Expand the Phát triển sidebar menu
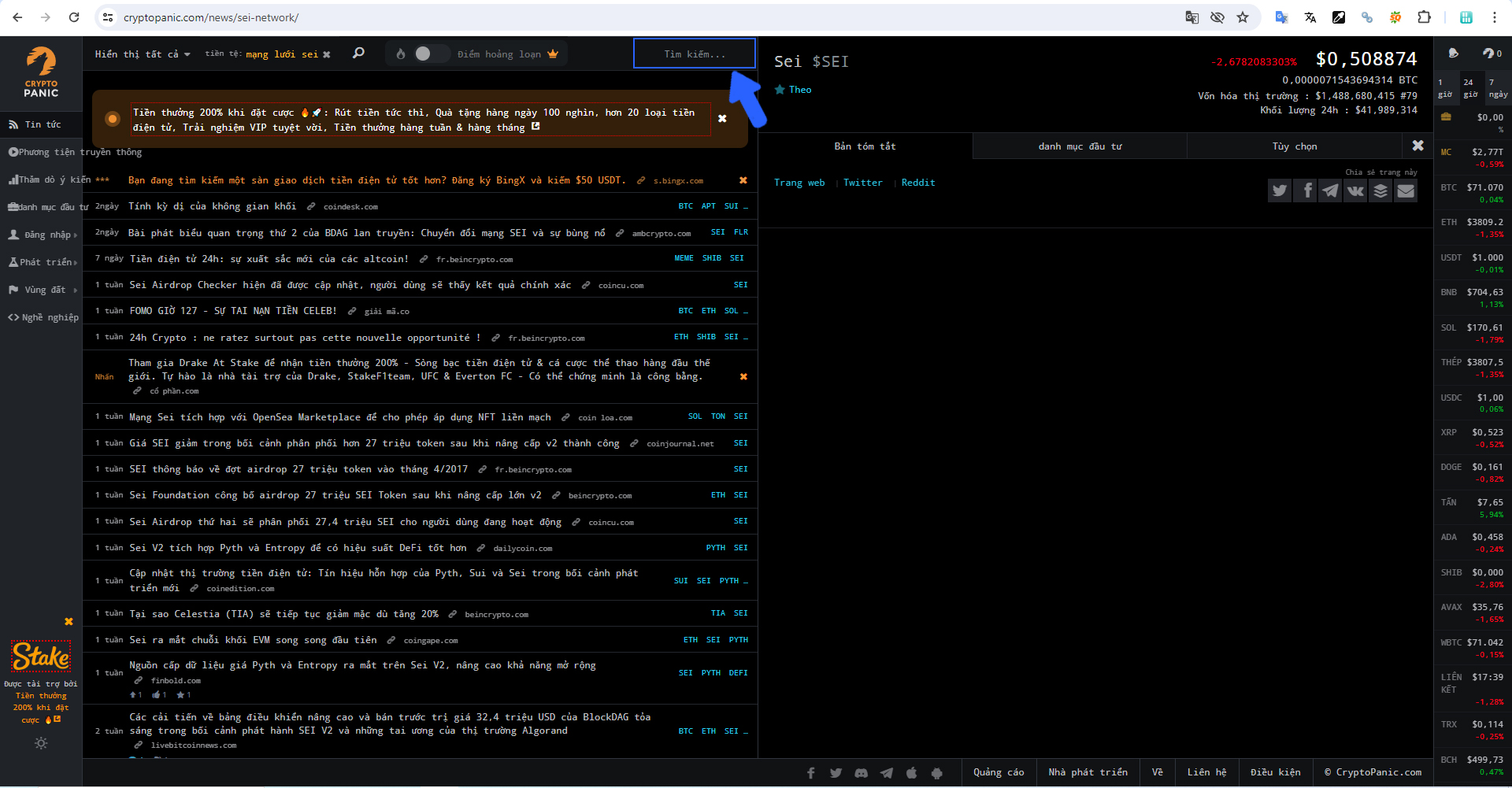Screen dimensions: 1512x788 point(43,262)
